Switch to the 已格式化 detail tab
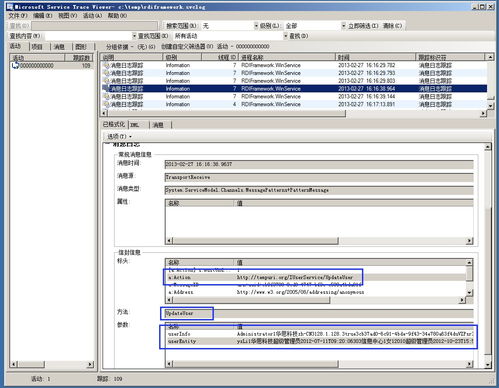Viewport: 499px width, 388px height. 114,124
